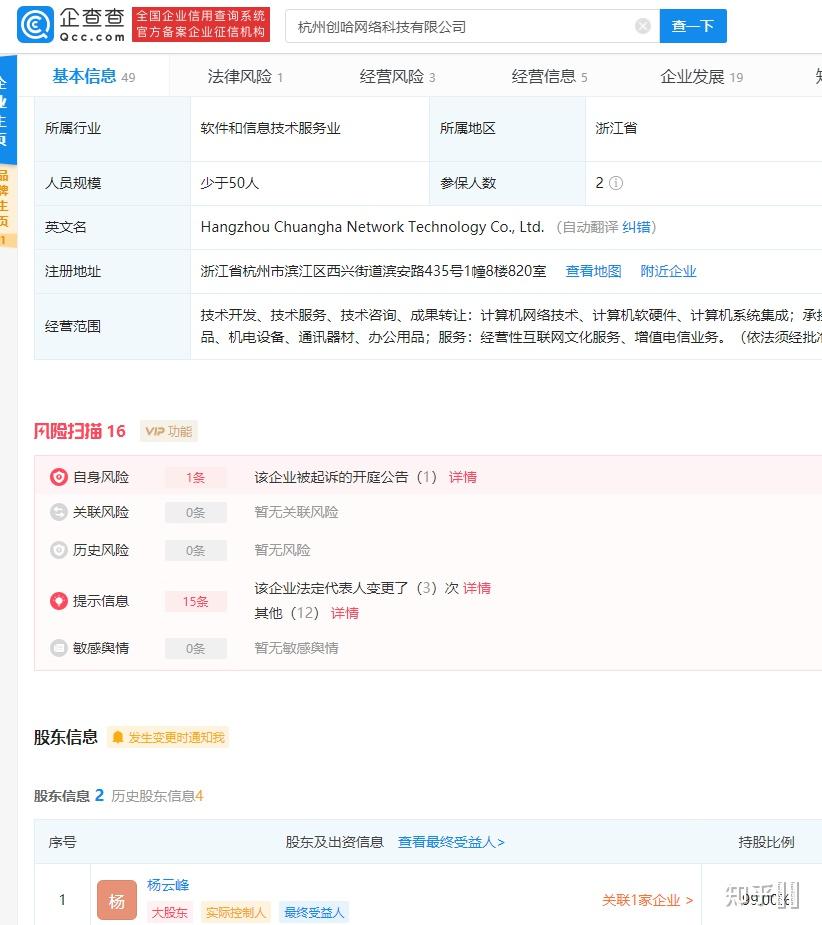This screenshot has width=822, height=925.
Task: Click the 15条 count for 提示信息
Action: 195,601
